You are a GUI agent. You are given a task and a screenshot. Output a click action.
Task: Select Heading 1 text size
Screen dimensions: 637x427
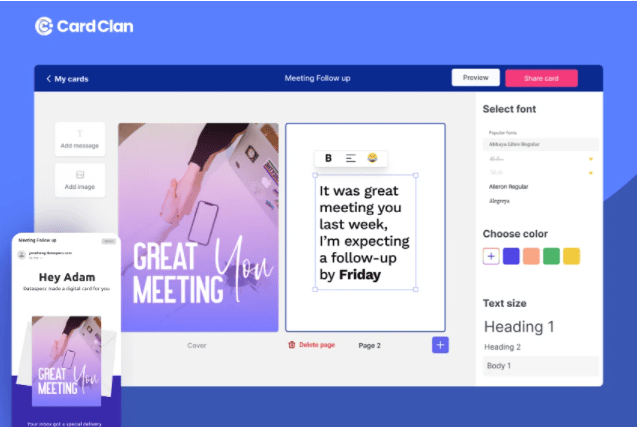click(519, 326)
